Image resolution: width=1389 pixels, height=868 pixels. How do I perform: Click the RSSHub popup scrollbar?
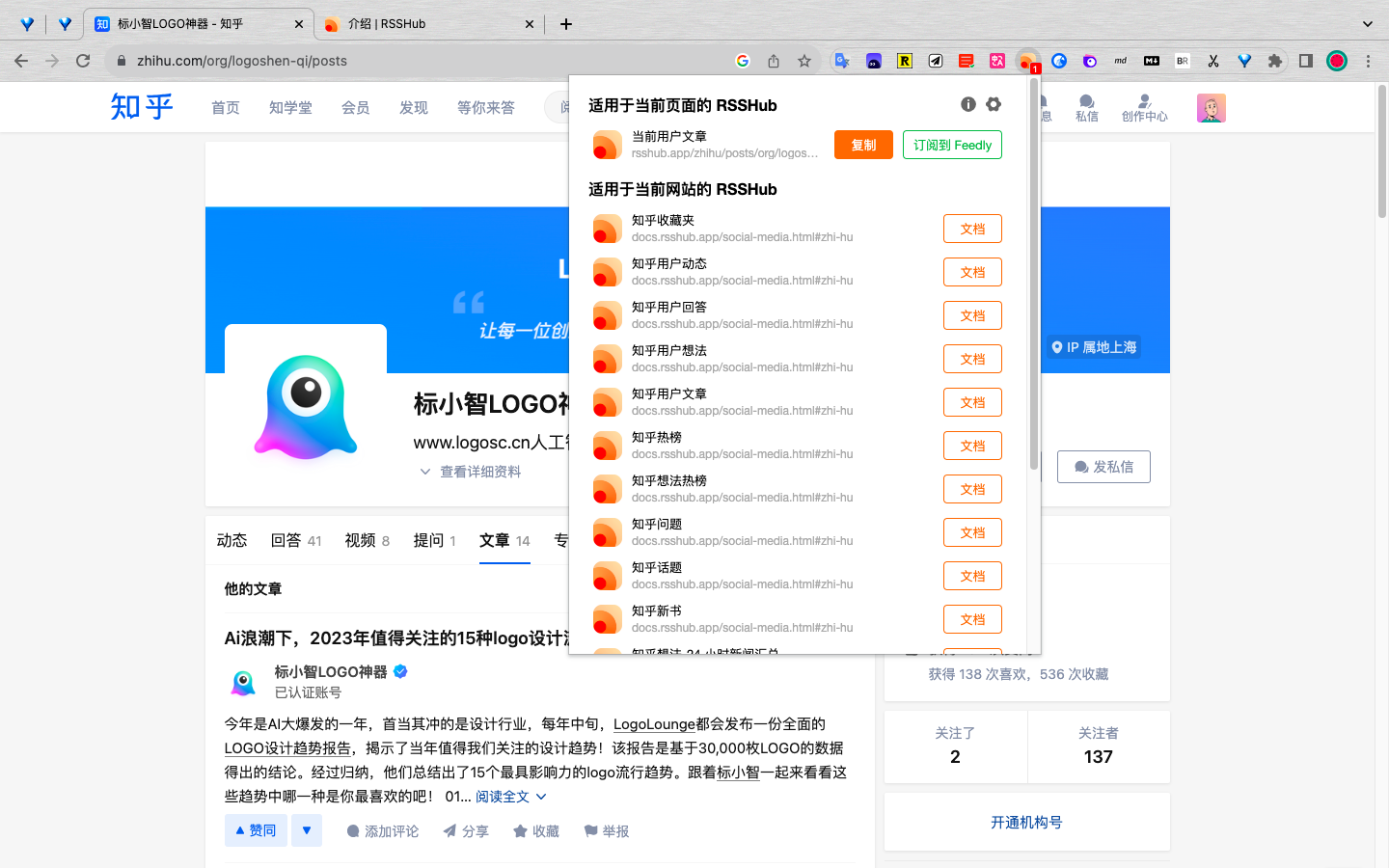coord(1034,276)
